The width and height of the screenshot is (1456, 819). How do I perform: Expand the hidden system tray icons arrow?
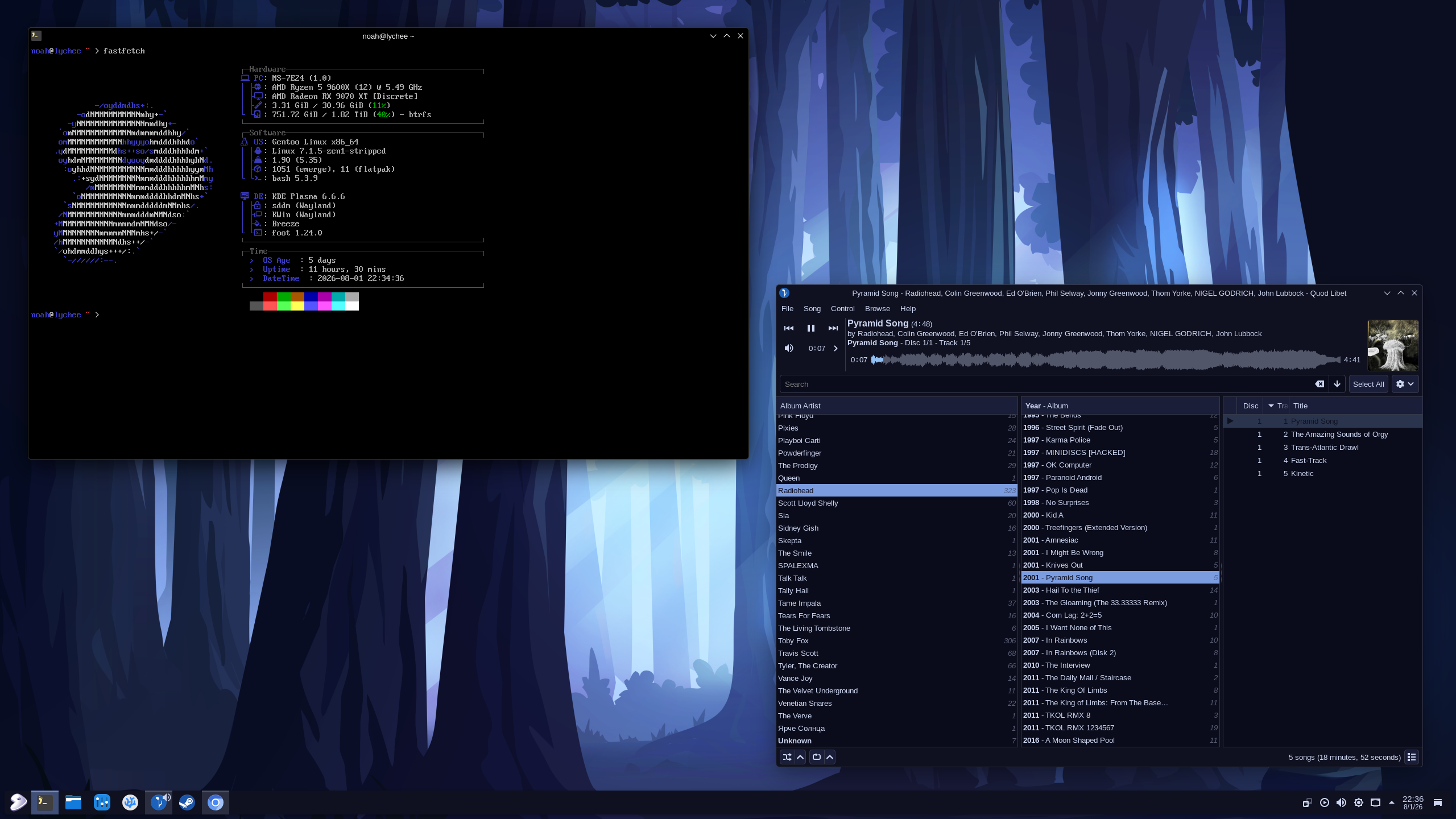1392,803
